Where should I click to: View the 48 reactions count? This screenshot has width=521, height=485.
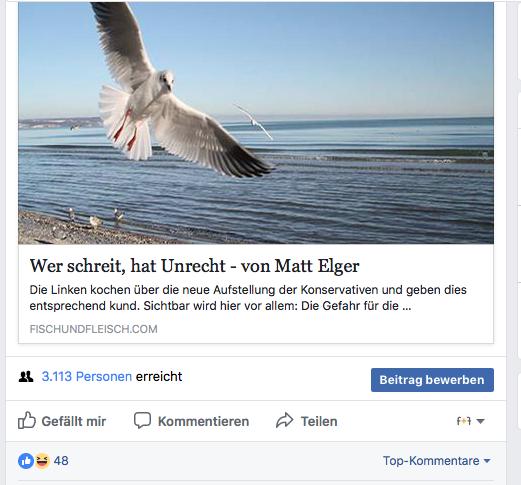coord(61,461)
